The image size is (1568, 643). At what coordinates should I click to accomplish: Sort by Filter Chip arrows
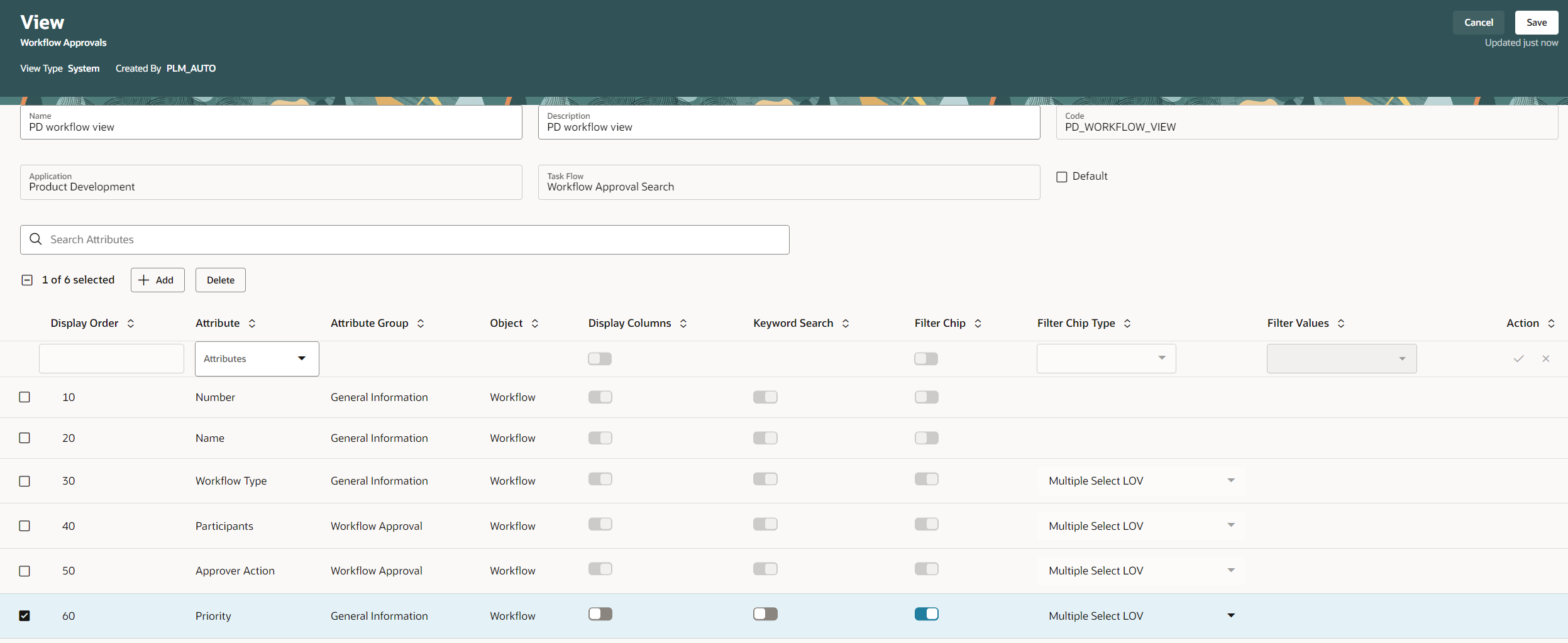tap(978, 323)
